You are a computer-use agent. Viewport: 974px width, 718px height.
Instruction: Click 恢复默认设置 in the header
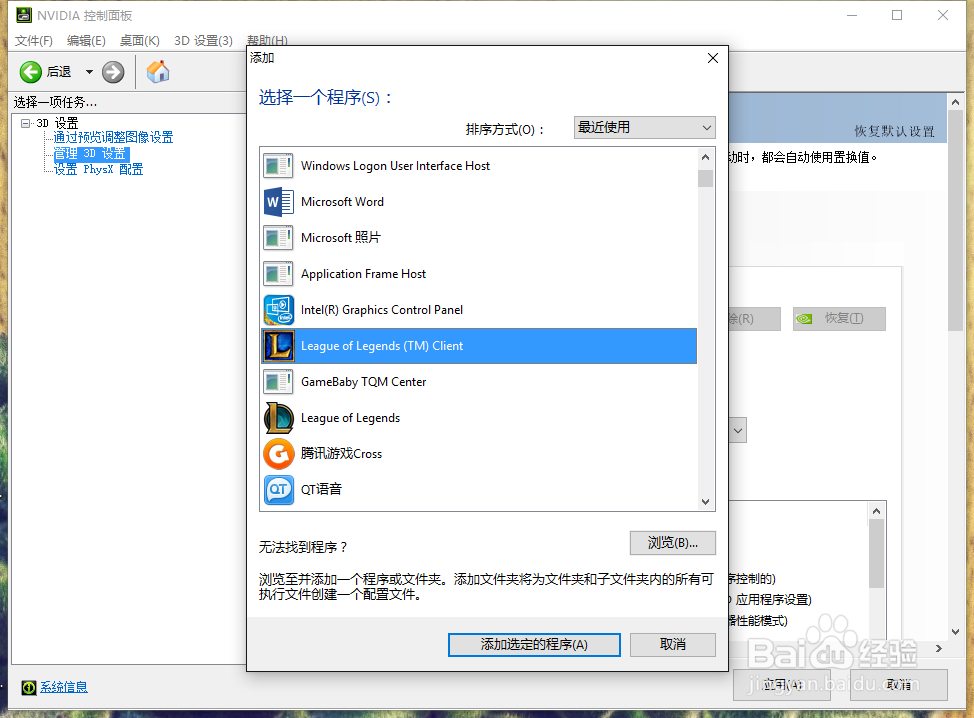[894, 131]
